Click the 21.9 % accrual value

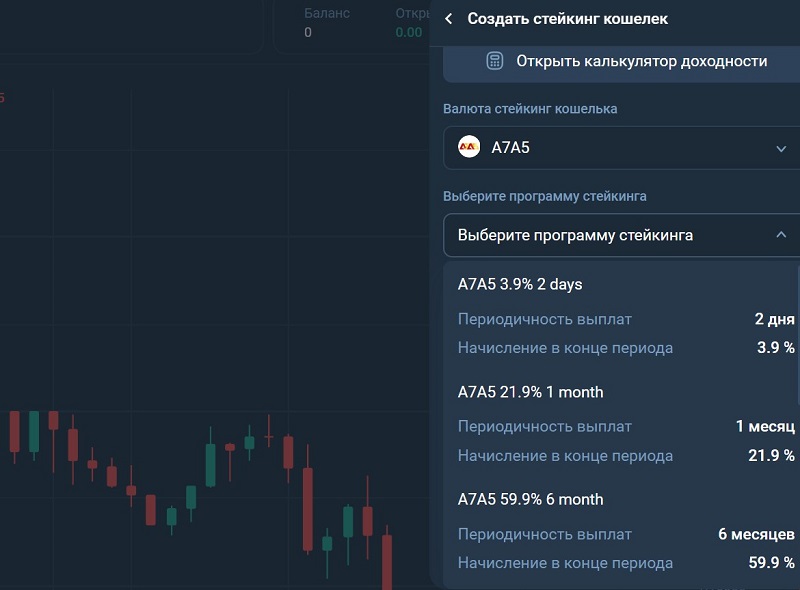771,455
